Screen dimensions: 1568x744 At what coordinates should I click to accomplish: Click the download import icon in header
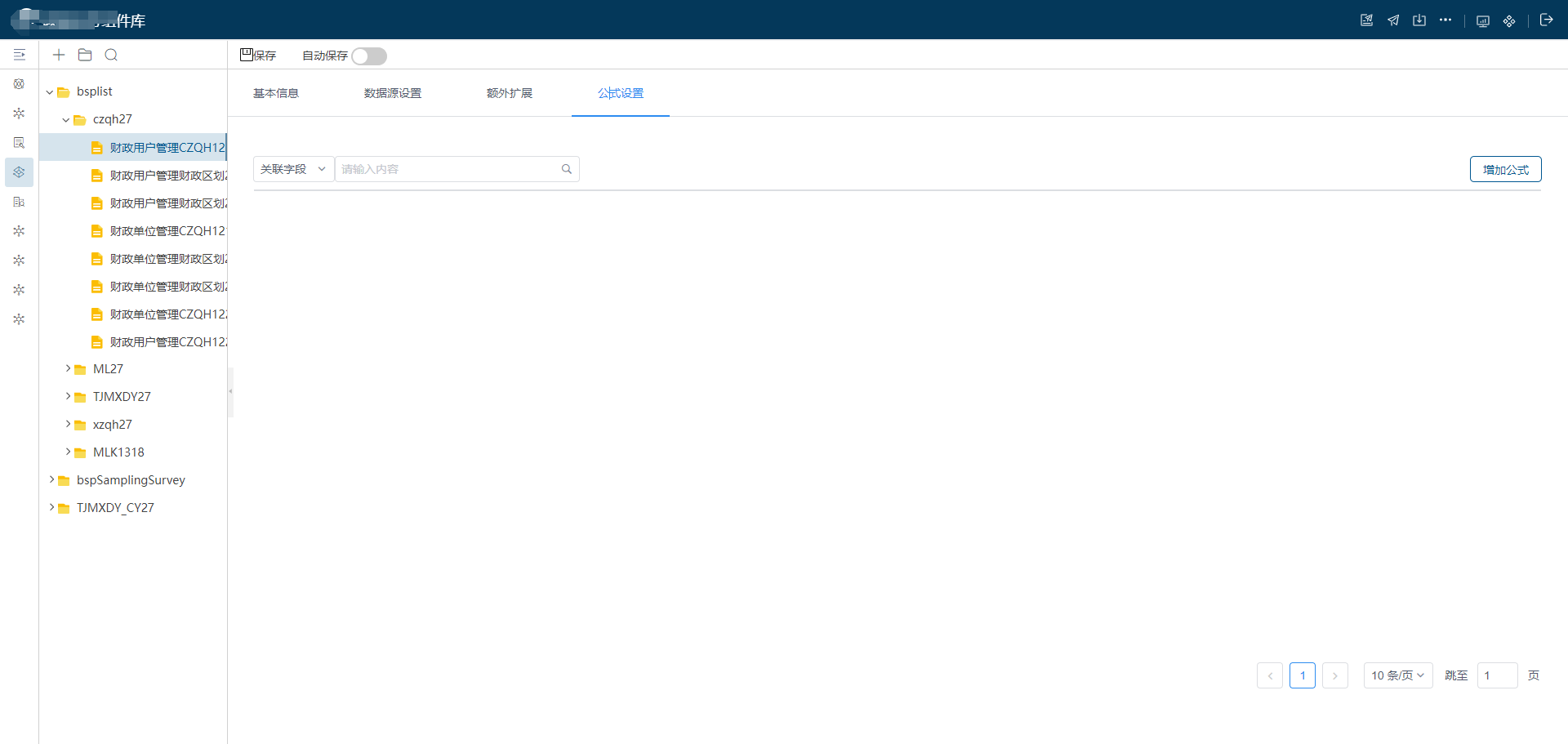tap(1419, 20)
